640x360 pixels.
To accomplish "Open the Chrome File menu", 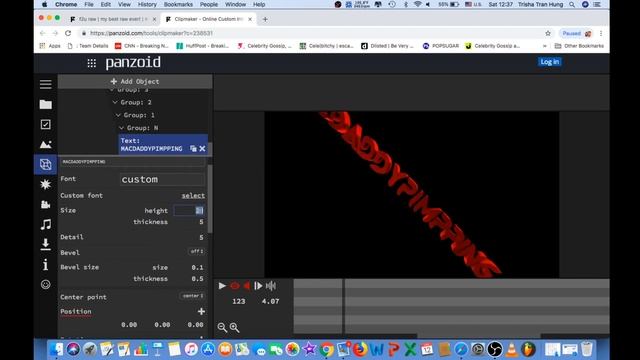I will pyautogui.click(x=89, y=4).
